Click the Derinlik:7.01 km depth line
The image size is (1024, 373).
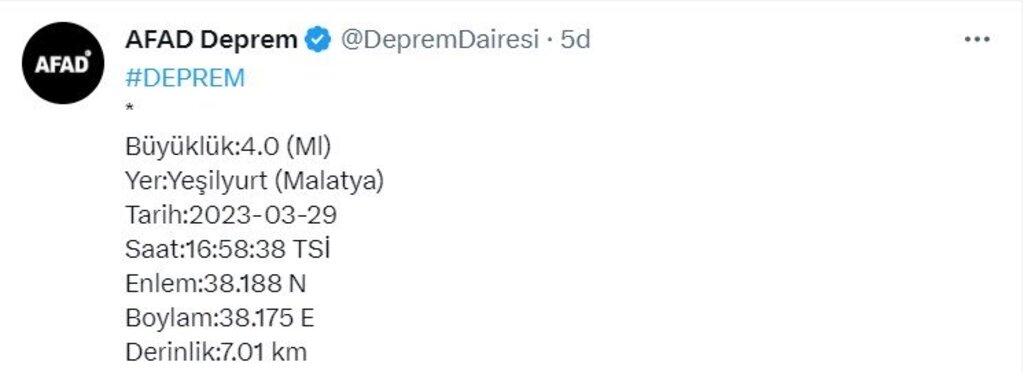pos(216,353)
